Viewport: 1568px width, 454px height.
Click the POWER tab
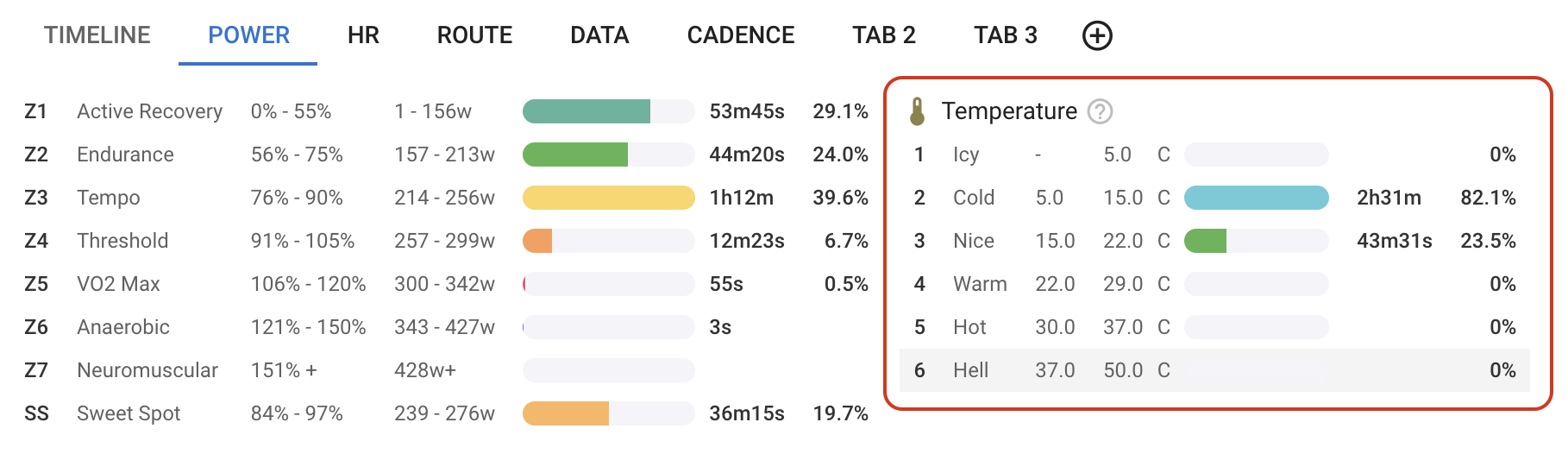pyautogui.click(x=248, y=35)
